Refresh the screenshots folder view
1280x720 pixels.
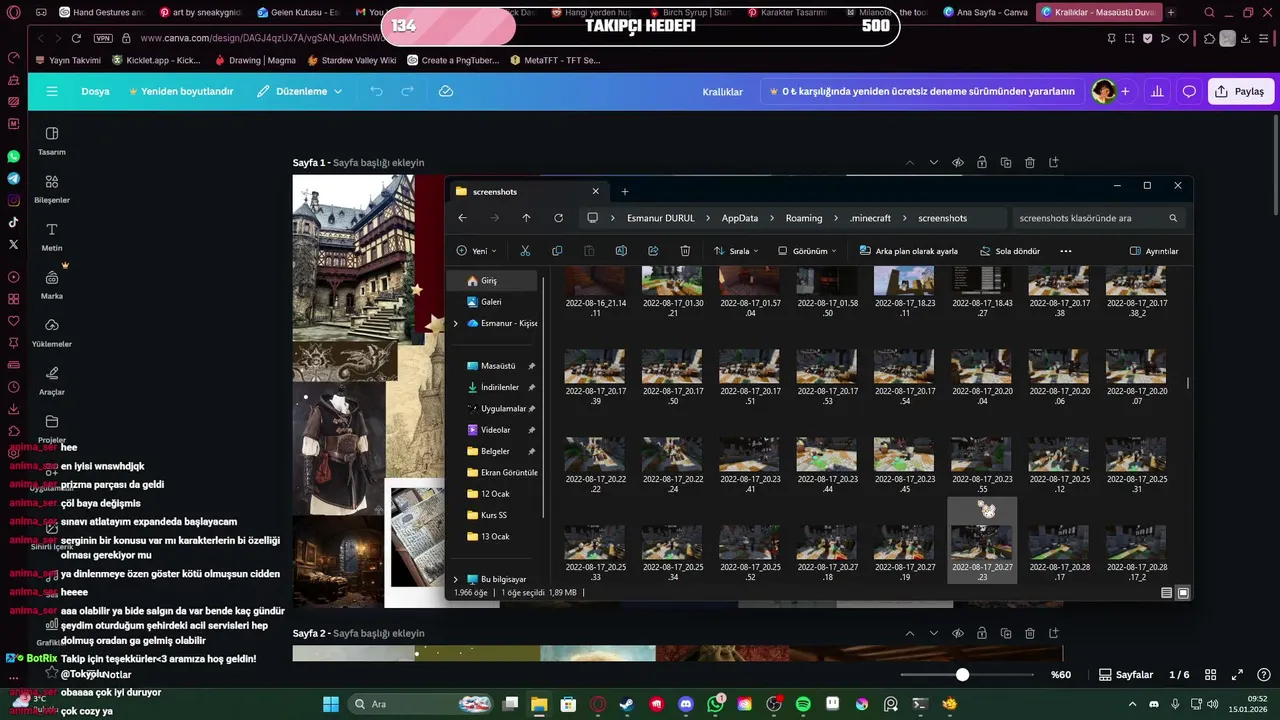click(x=558, y=218)
